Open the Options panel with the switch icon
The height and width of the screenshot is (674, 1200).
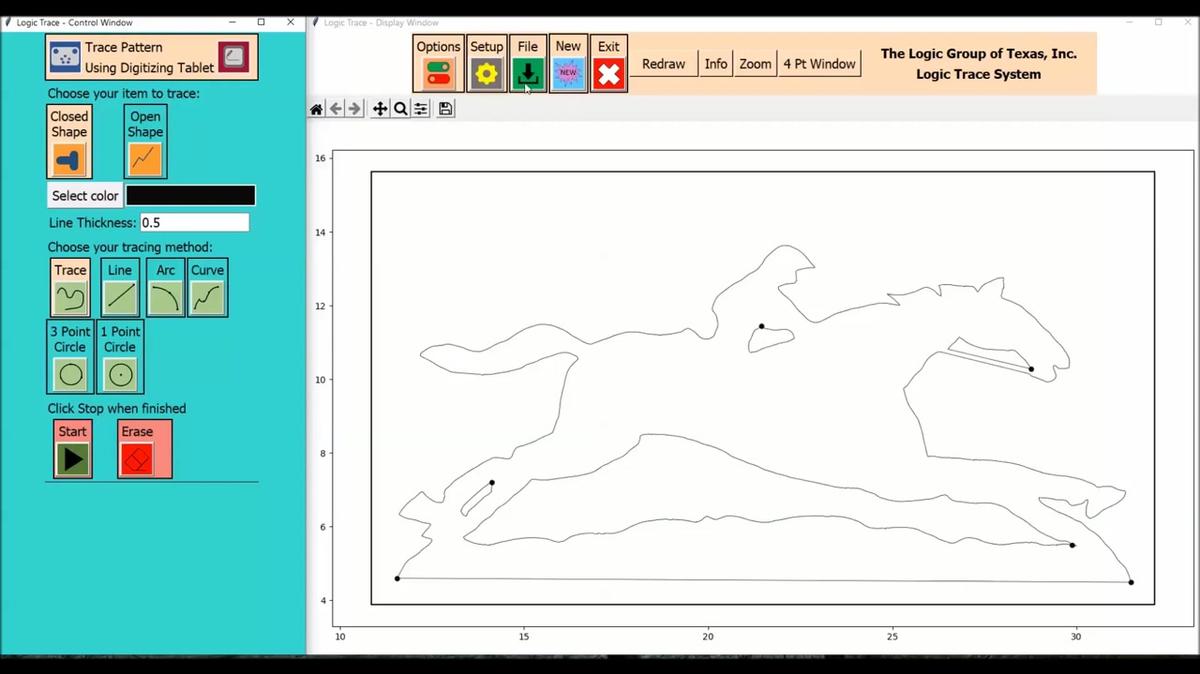pyautogui.click(x=438, y=62)
